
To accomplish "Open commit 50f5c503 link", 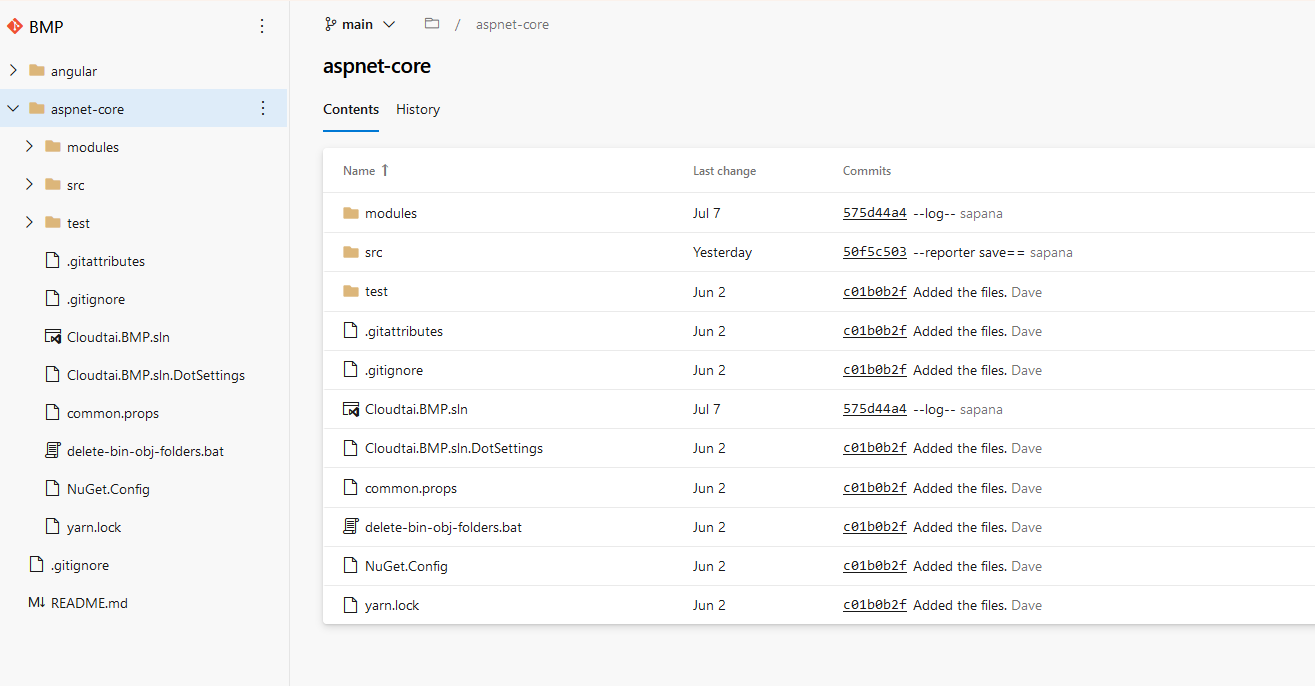I will click(874, 252).
